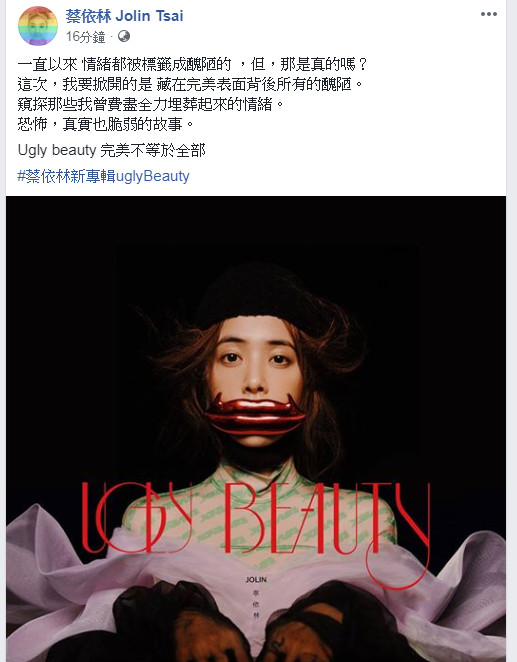
Task: Open the rainbow profile picture avatar
Action: [38, 26]
